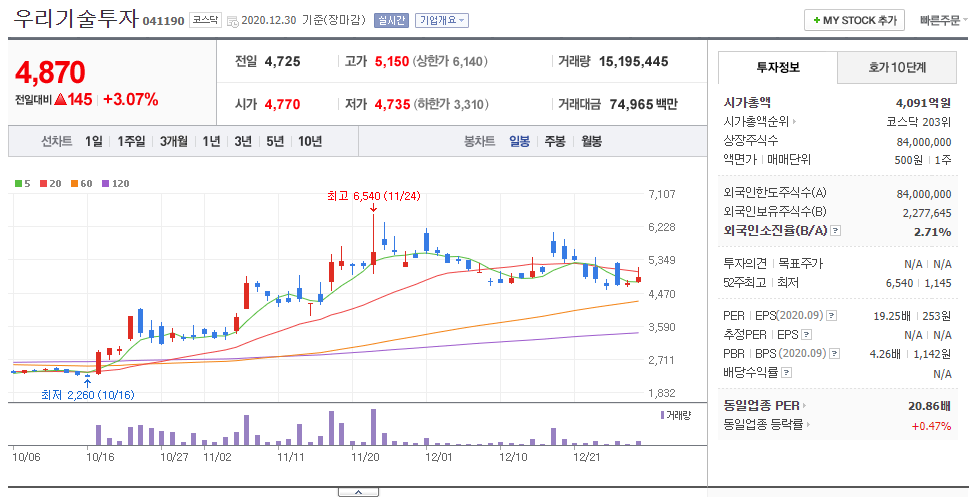Click MY STOCK 추가 button

(x=854, y=20)
